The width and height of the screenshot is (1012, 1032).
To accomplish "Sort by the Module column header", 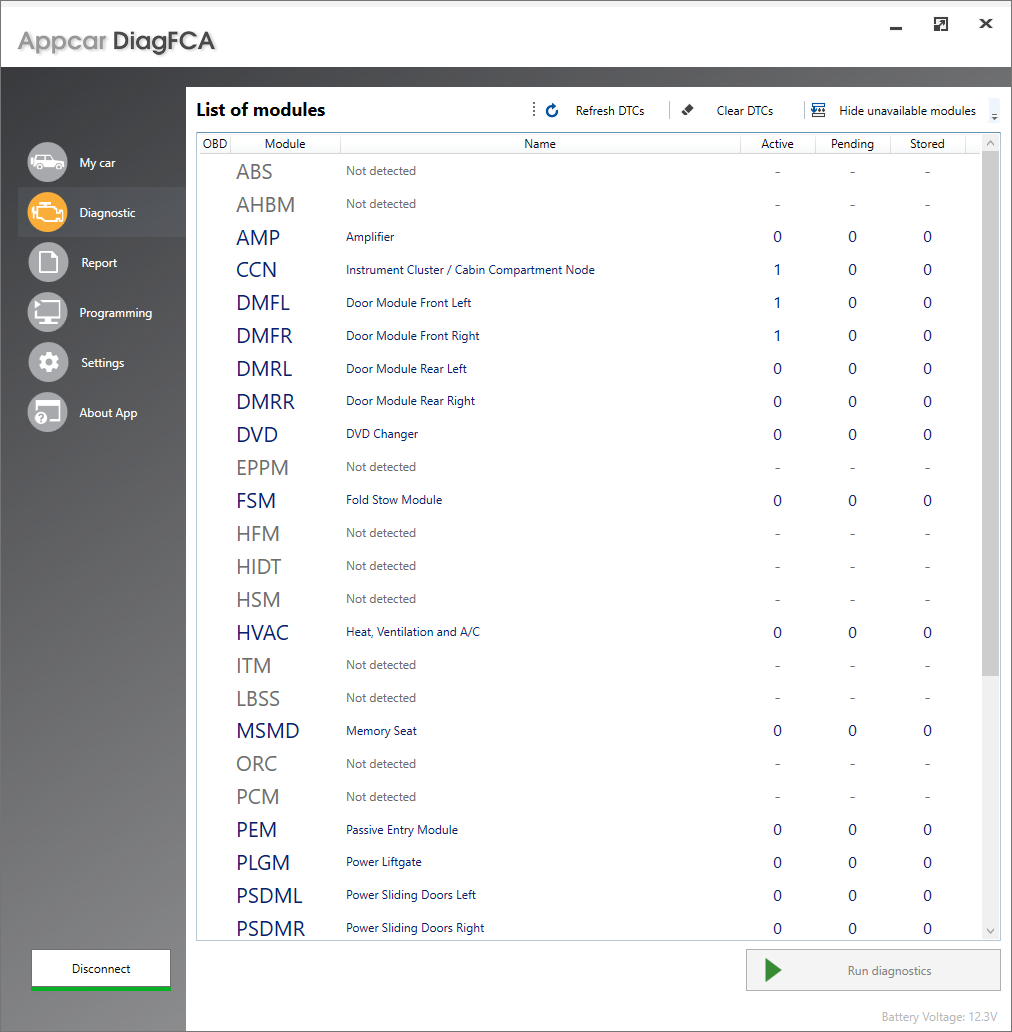I will [x=285, y=144].
